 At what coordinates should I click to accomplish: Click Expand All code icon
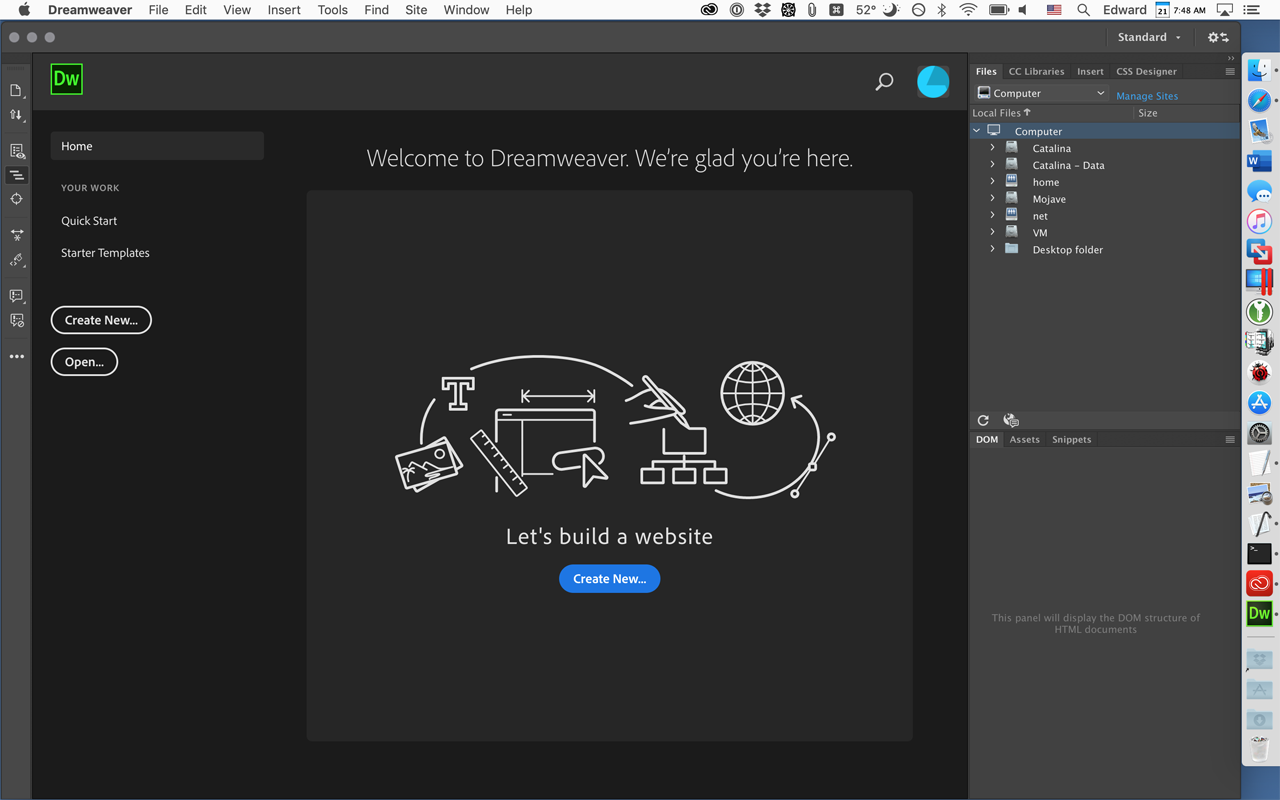point(16,235)
